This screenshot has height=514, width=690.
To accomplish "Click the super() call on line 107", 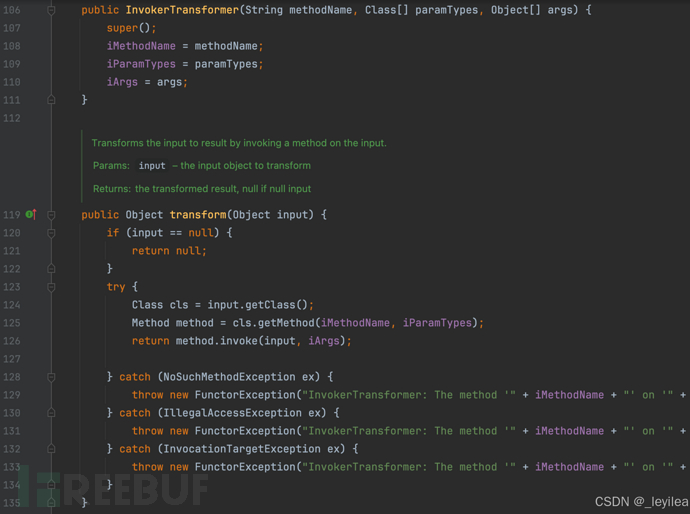I will tap(131, 28).
